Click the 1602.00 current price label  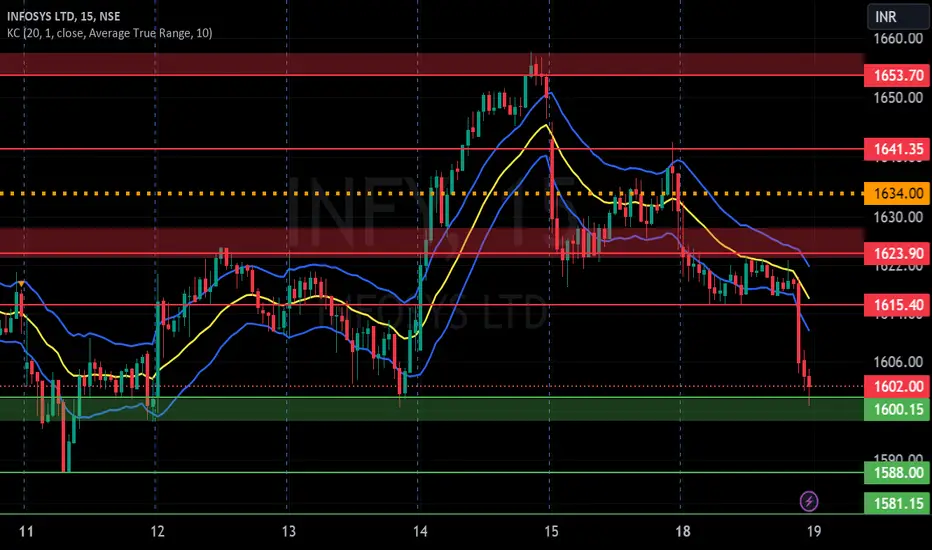click(x=897, y=386)
